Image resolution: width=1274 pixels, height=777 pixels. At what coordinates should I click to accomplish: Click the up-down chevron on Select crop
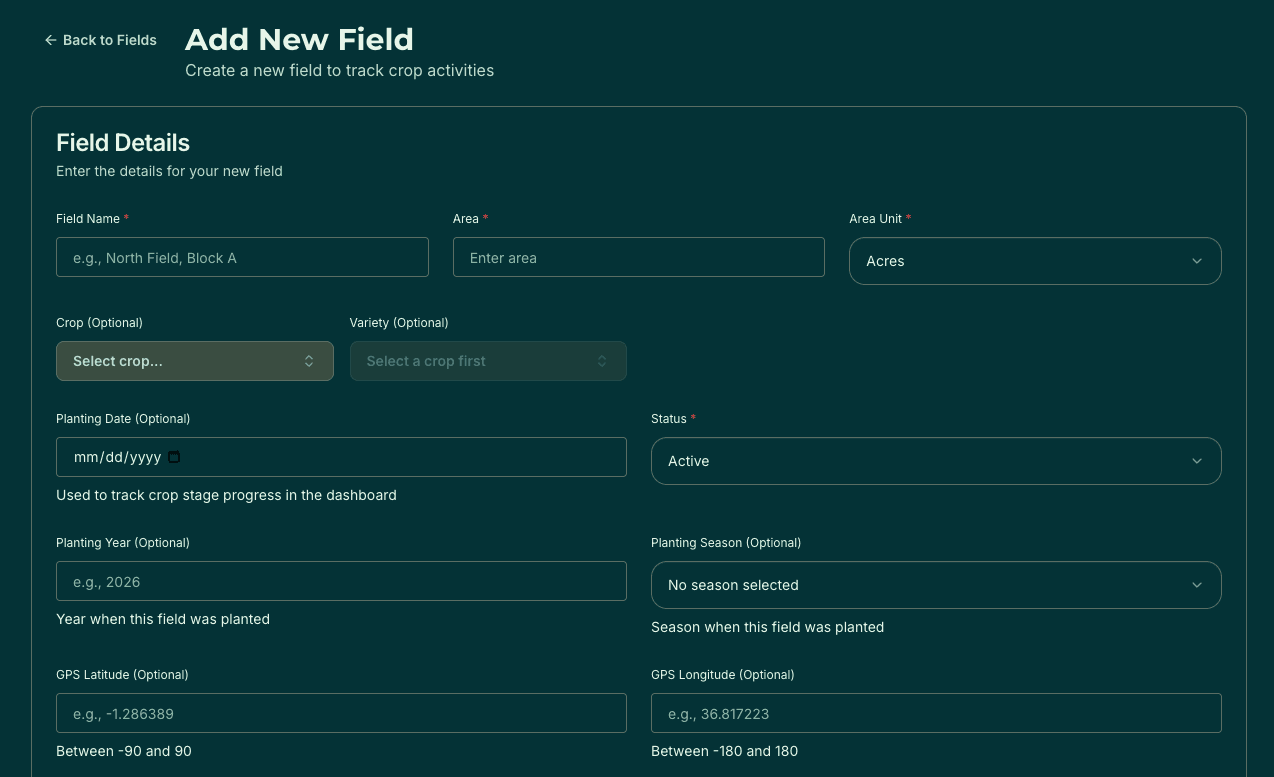(309, 361)
